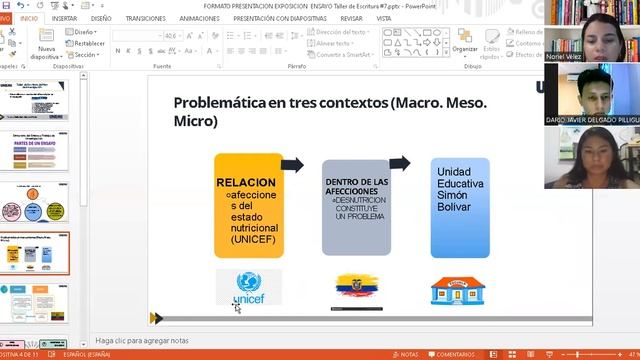Select the straight line shape in gallery
The image size is (640, 360).
click(407, 32)
